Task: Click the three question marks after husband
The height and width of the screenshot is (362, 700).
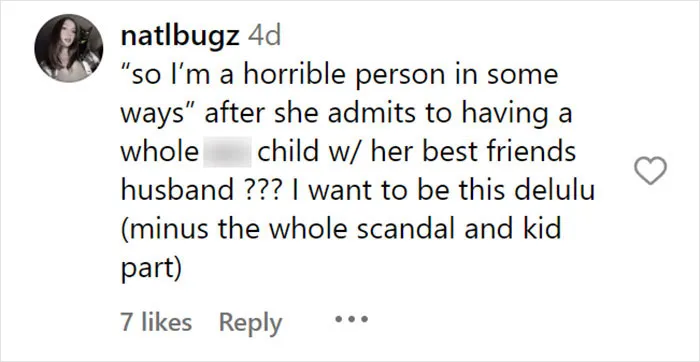Action: pyautogui.click(x=262, y=191)
